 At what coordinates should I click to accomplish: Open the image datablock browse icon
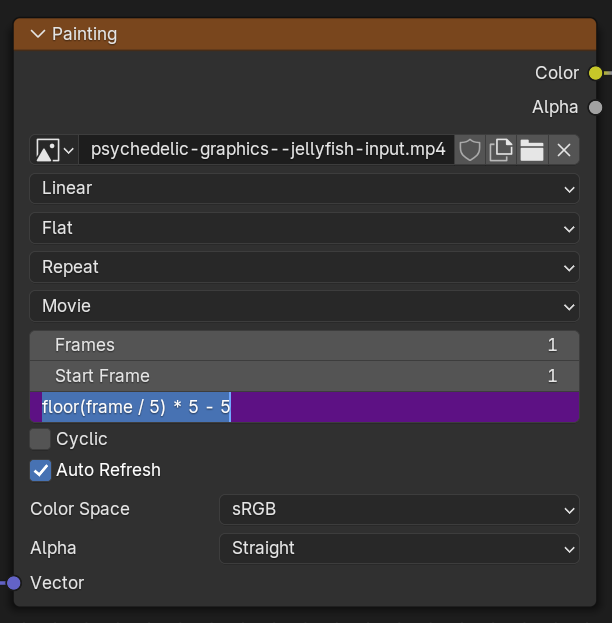[54, 150]
